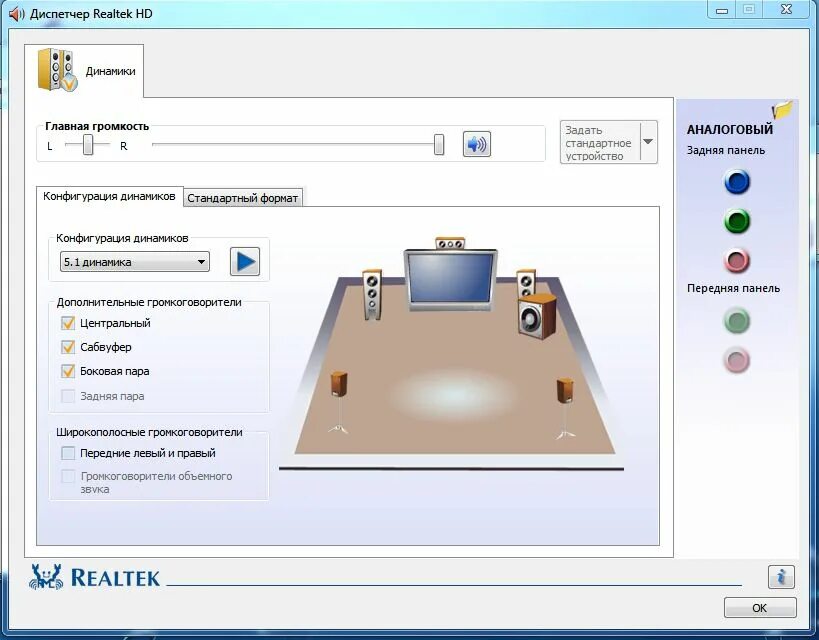
Task: Click the Дополнительные громкоговорители group label
Action: [149, 302]
